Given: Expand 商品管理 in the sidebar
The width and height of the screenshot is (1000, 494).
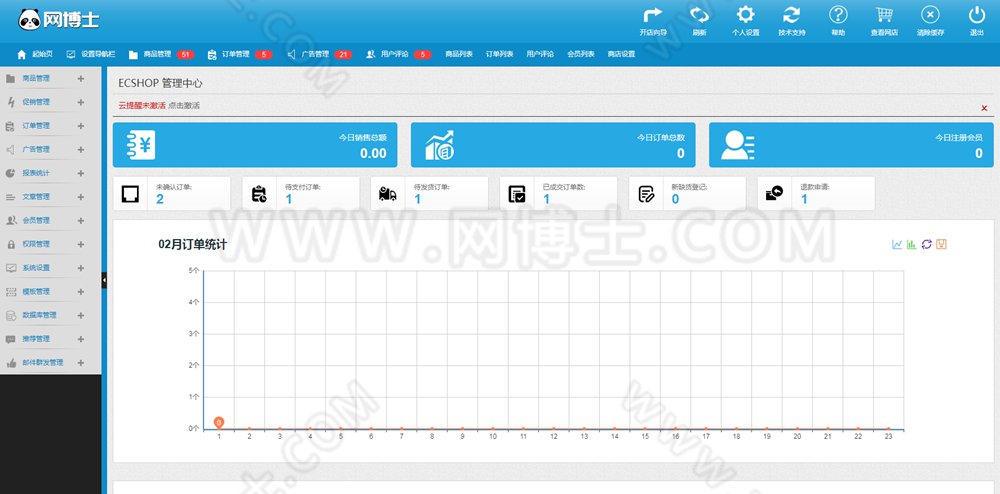Looking at the screenshot, I should 80,79.
